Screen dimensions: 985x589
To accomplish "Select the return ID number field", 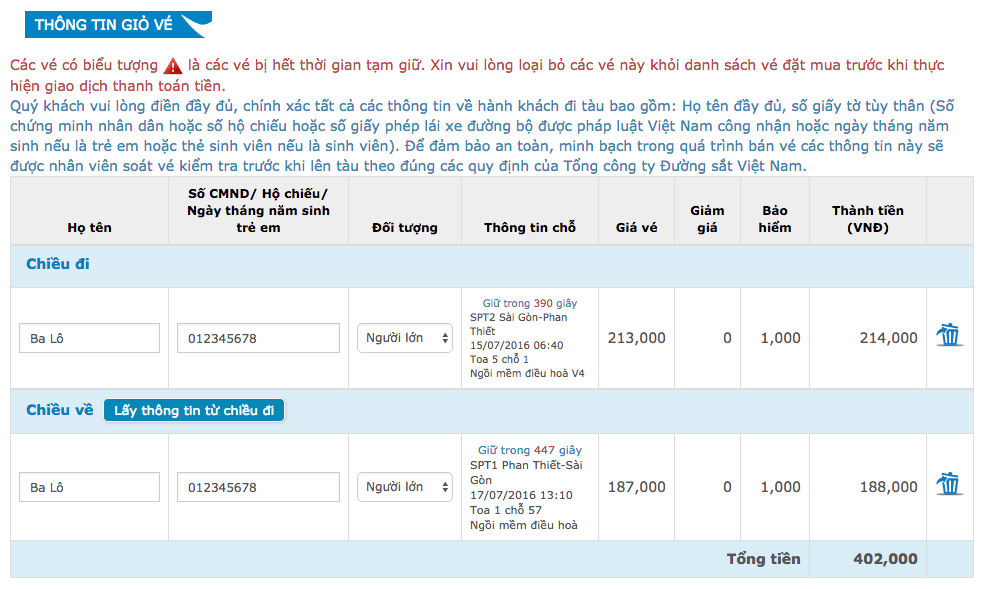I will [258, 487].
